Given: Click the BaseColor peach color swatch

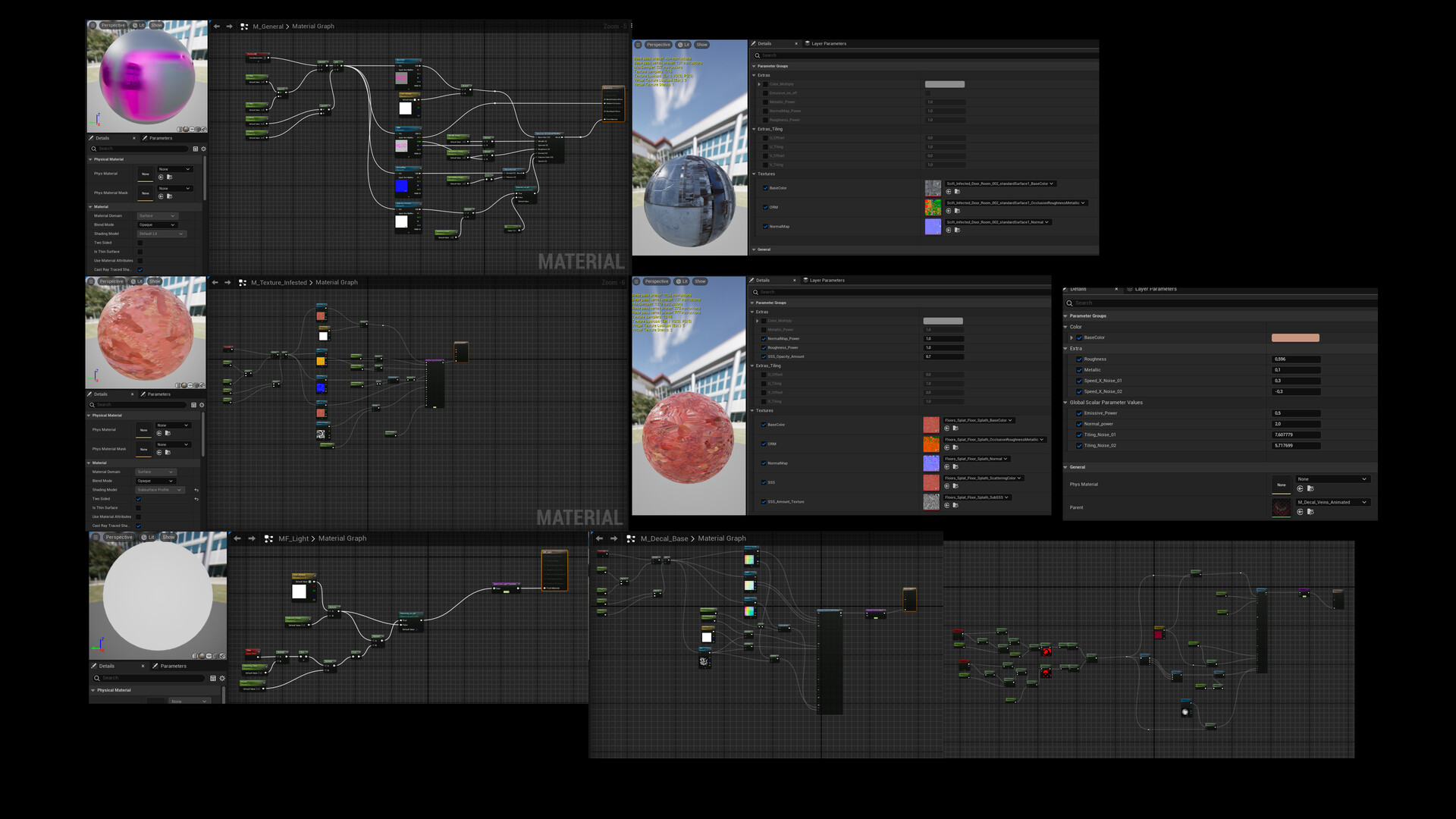Looking at the screenshot, I should [x=1294, y=337].
